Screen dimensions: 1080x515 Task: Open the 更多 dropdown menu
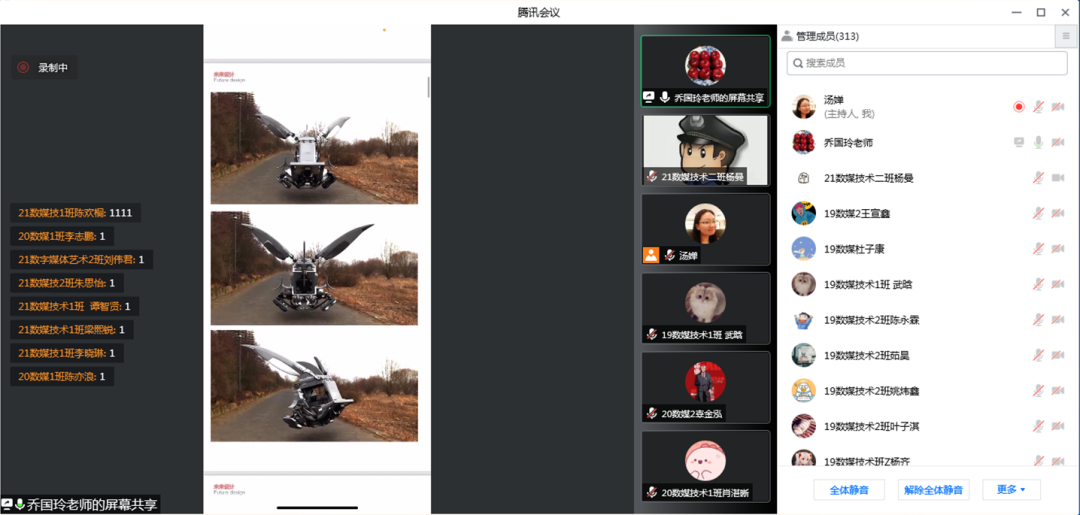[x=1011, y=490]
